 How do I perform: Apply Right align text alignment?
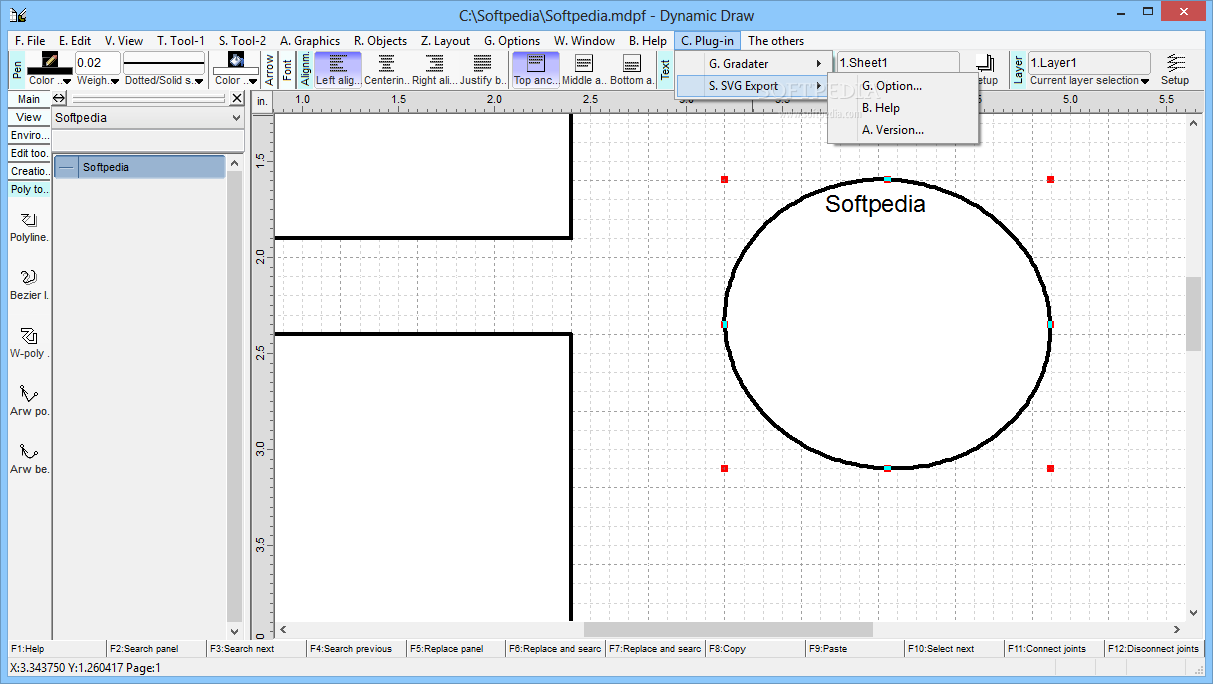[434, 69]
